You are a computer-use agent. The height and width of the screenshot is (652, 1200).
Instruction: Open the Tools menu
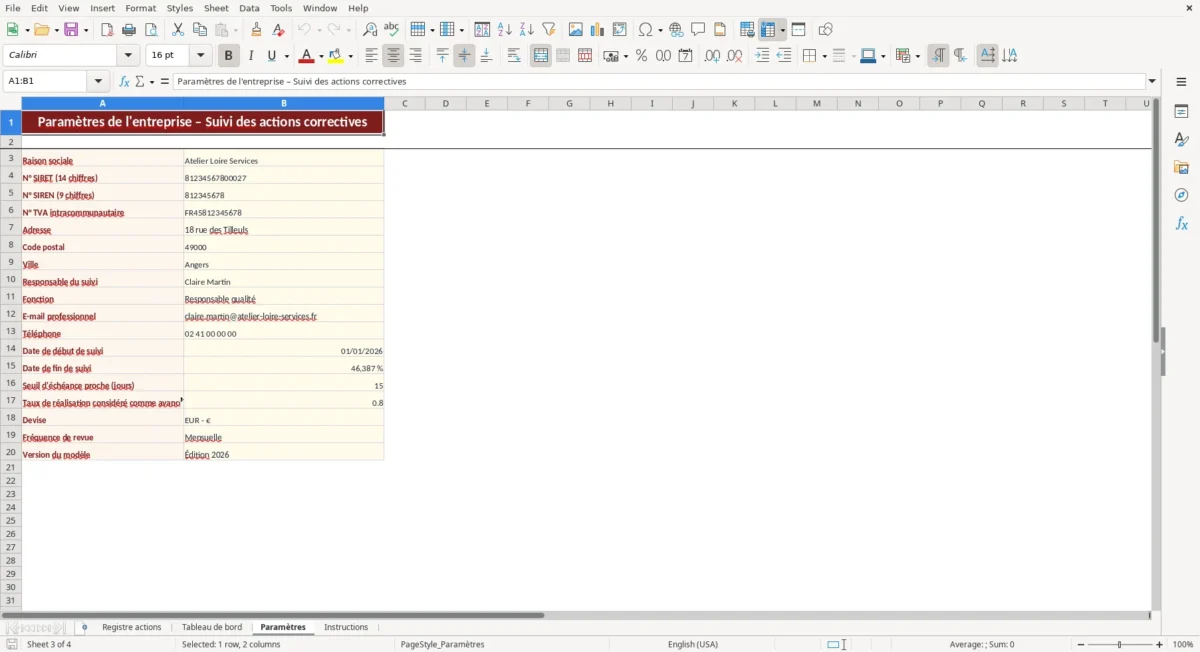coord(281,8)
